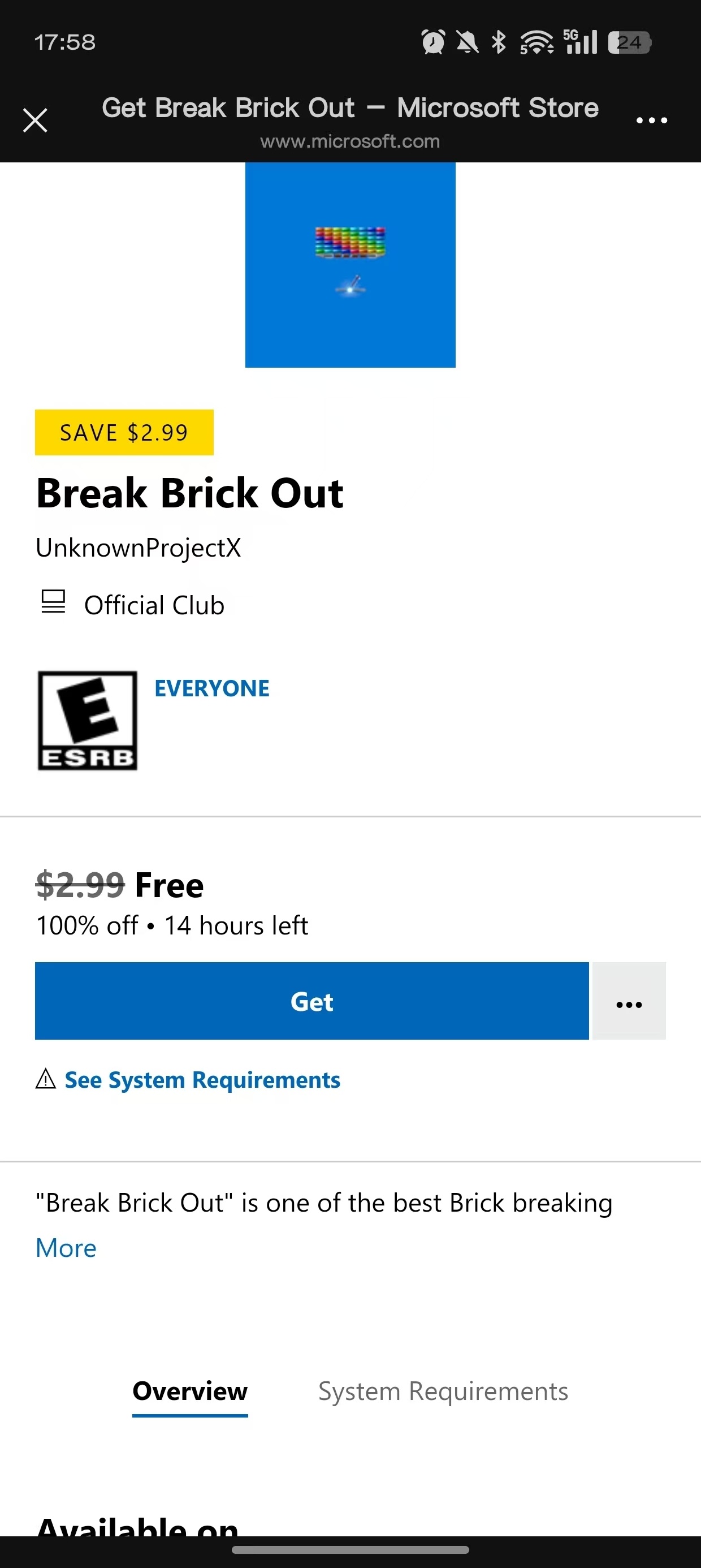Switch to the Overview tab
This screenshot has width=701, height=1568.
[190, 1392]
